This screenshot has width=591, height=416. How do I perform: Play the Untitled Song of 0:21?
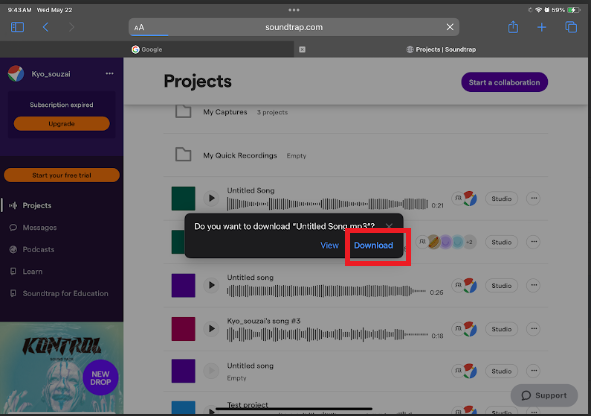pos(211,198)
